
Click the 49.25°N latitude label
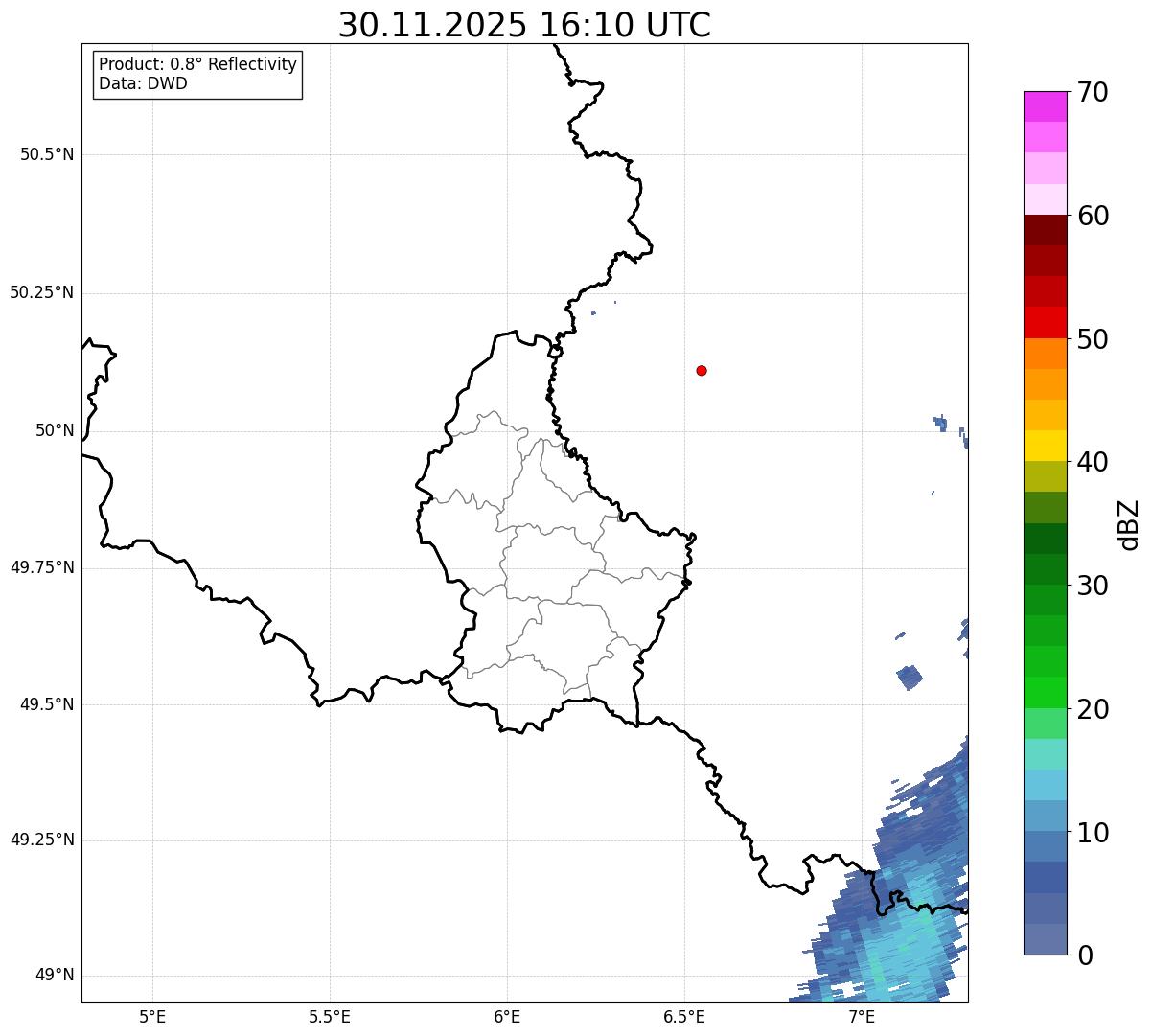41,840
